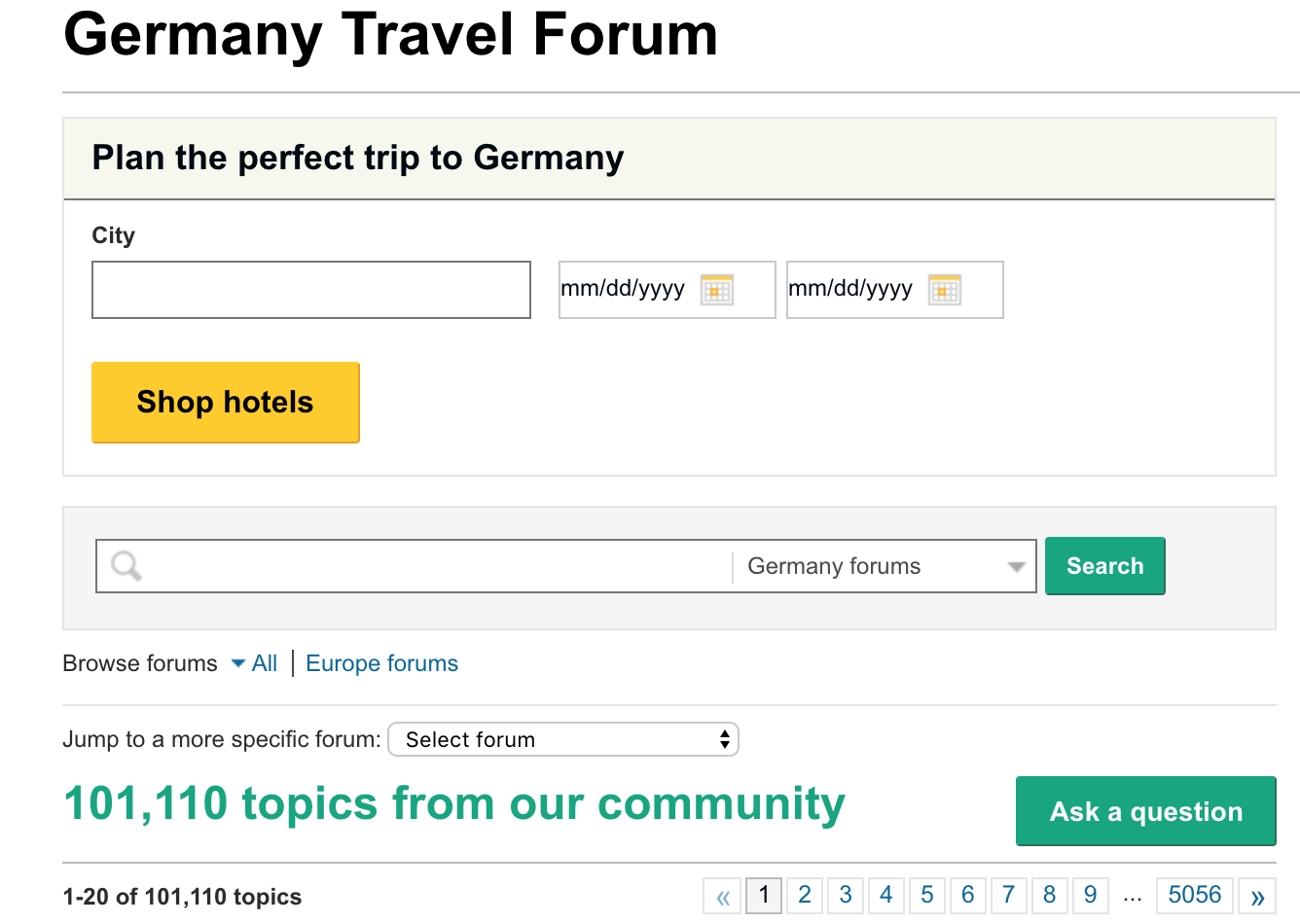This screenshot has height=924, width=1300.
Task: Go to next page with double-right arrow
Action: tap(1257, 896)
